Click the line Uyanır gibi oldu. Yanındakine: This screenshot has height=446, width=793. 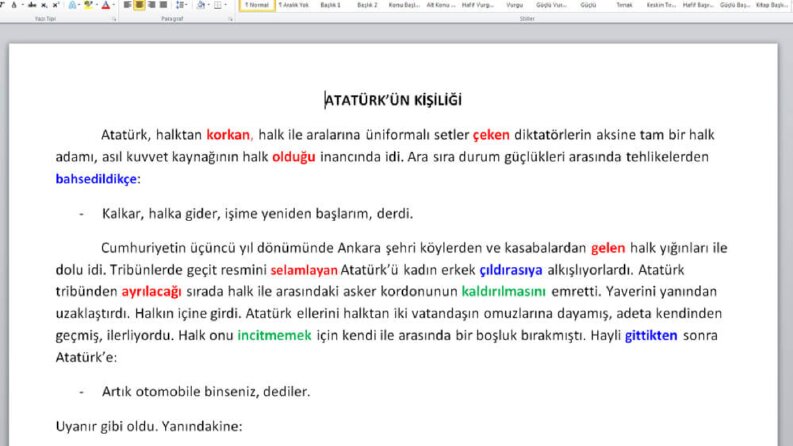[x=149, y=426]
